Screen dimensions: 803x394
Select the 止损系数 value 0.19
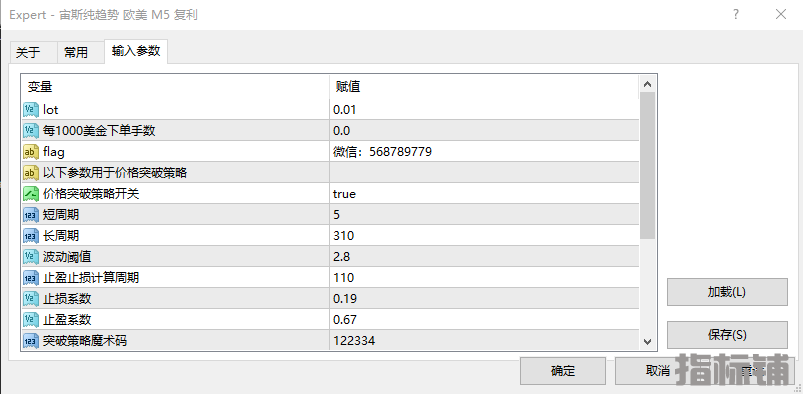345,299
